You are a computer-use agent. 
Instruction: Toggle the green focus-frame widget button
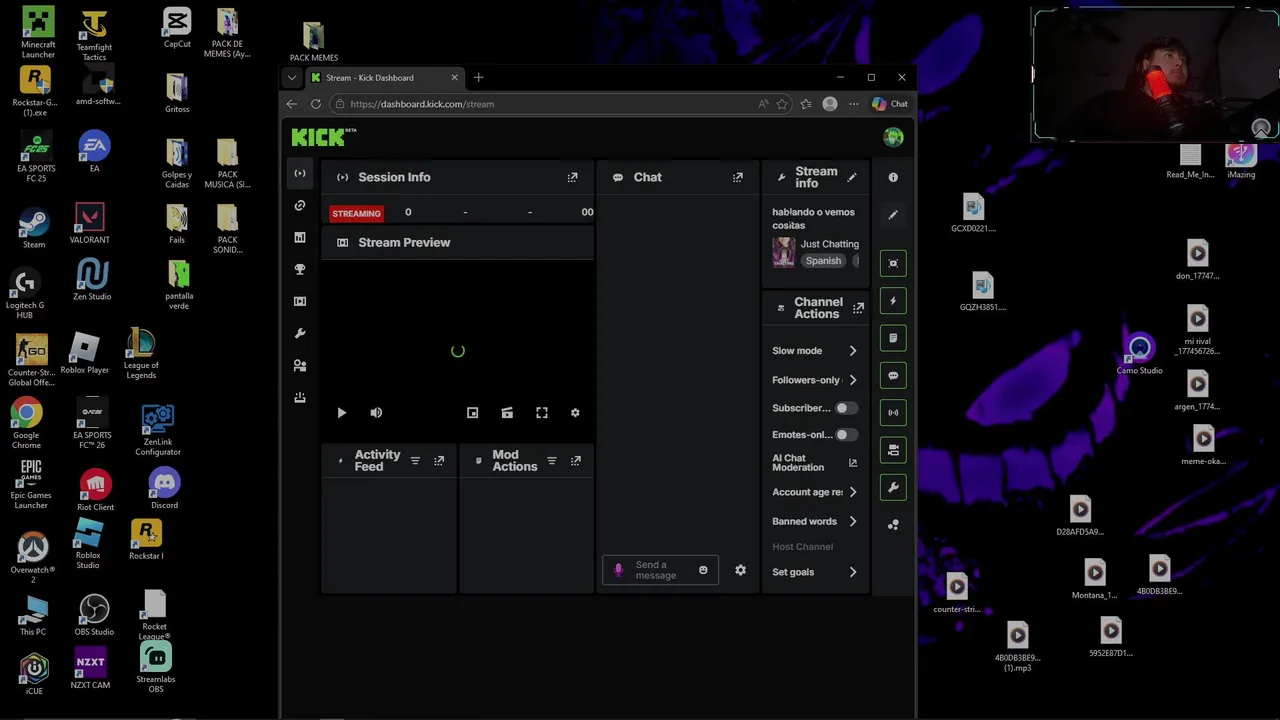893,263
